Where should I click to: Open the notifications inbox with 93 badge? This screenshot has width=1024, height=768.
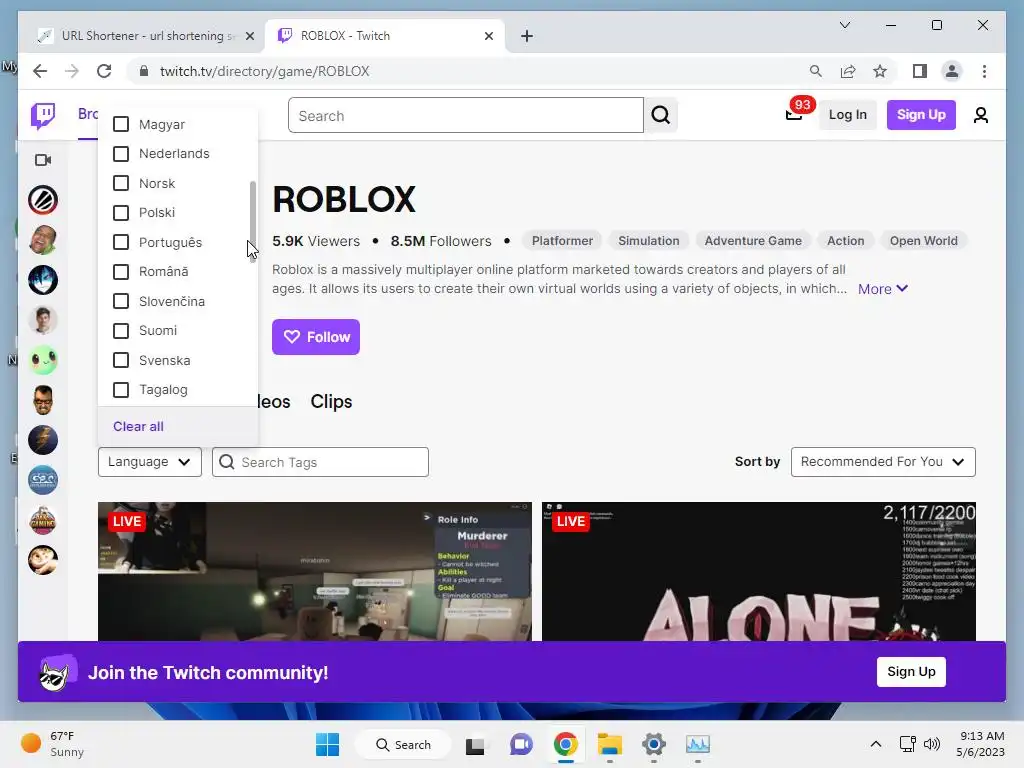(x=794, y=116)
